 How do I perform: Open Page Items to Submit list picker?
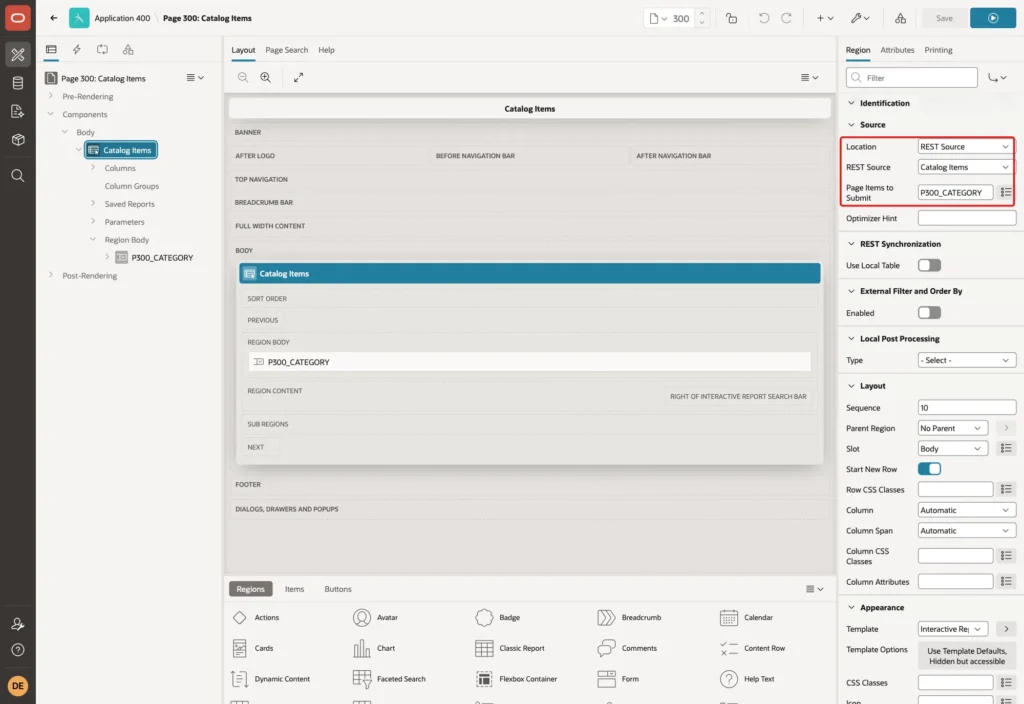coord(1006,193)
